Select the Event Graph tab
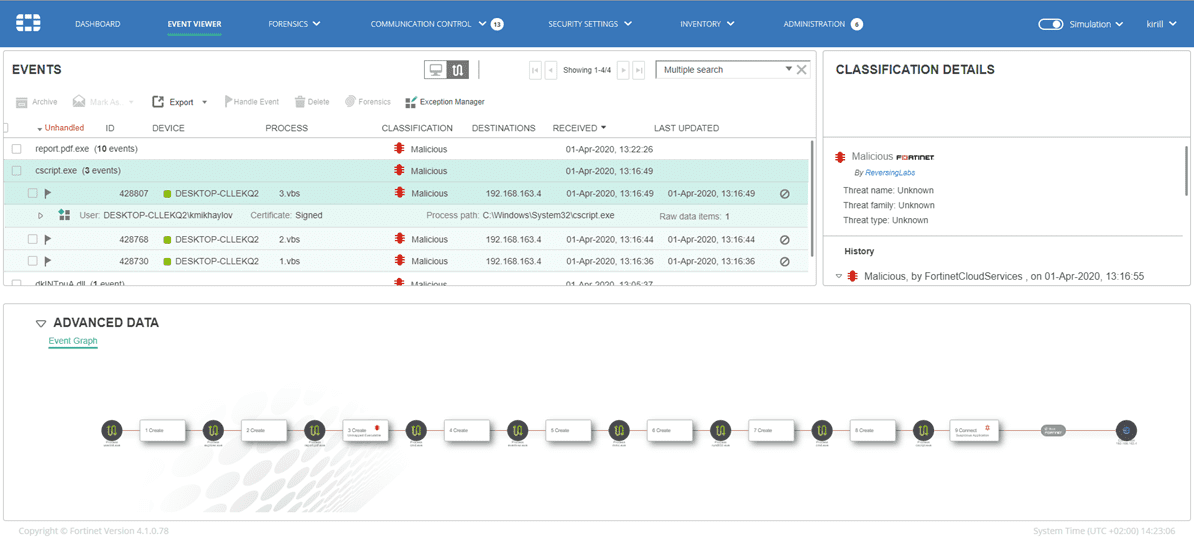 [73, 341]
